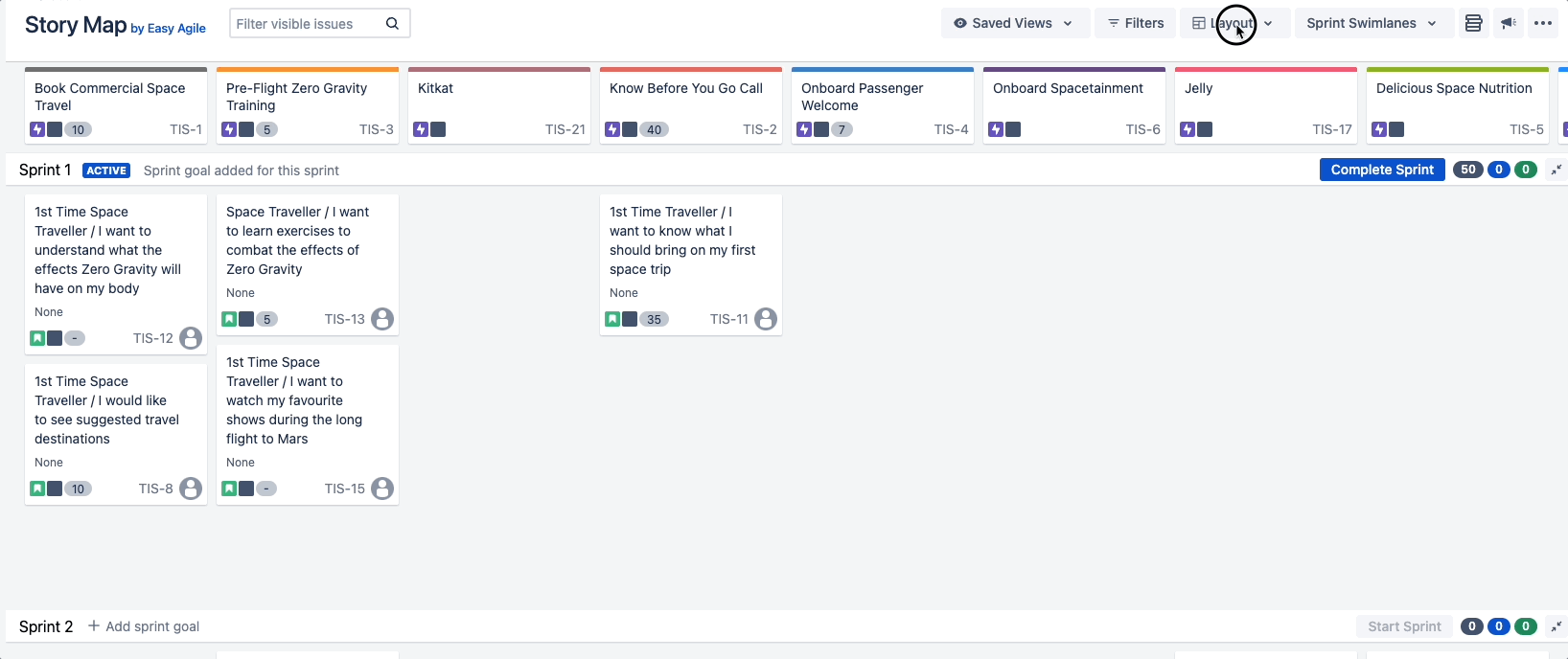Click the assignee avatar on TIS-8
The width and height of the screenshot is (1568, 659).
[191, 489]
